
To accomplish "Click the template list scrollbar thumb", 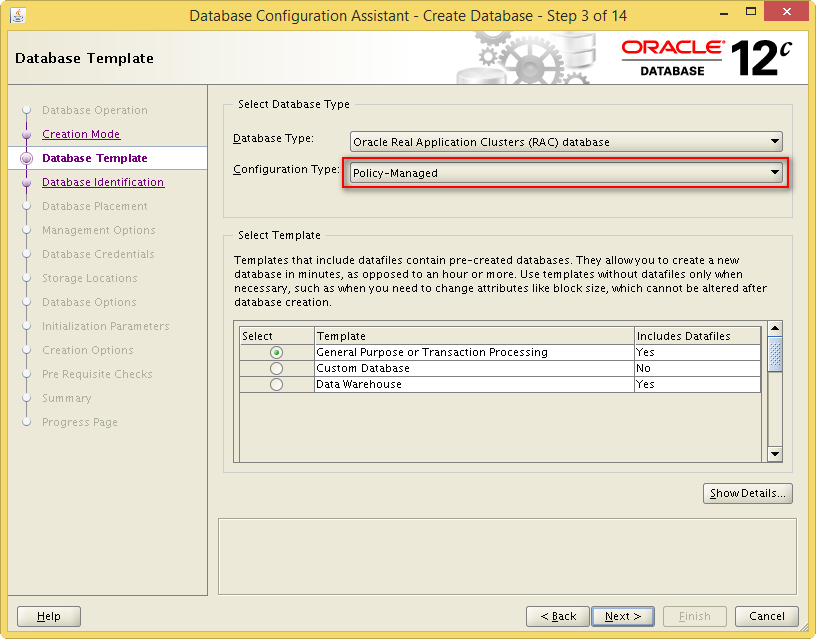I will tap(775, 354).
